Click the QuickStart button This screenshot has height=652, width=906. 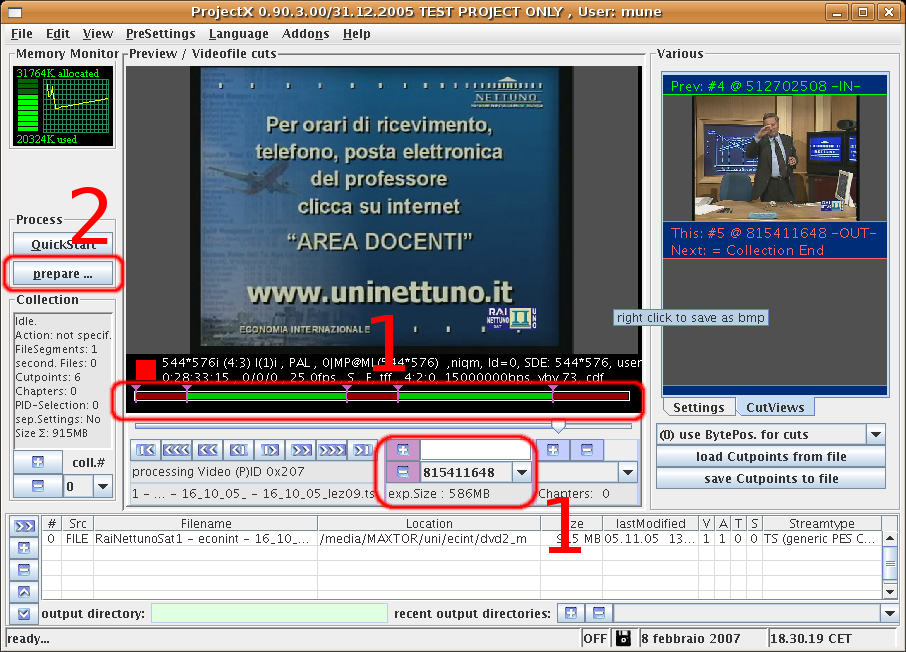click(x=63, y=244)
